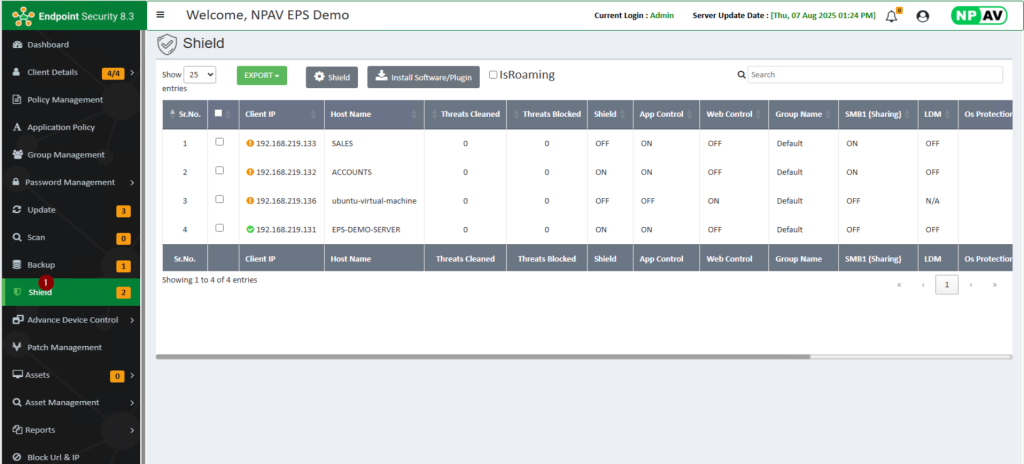Click in the Search input field
Screen dimensions: 1024x464
(875, 75)
